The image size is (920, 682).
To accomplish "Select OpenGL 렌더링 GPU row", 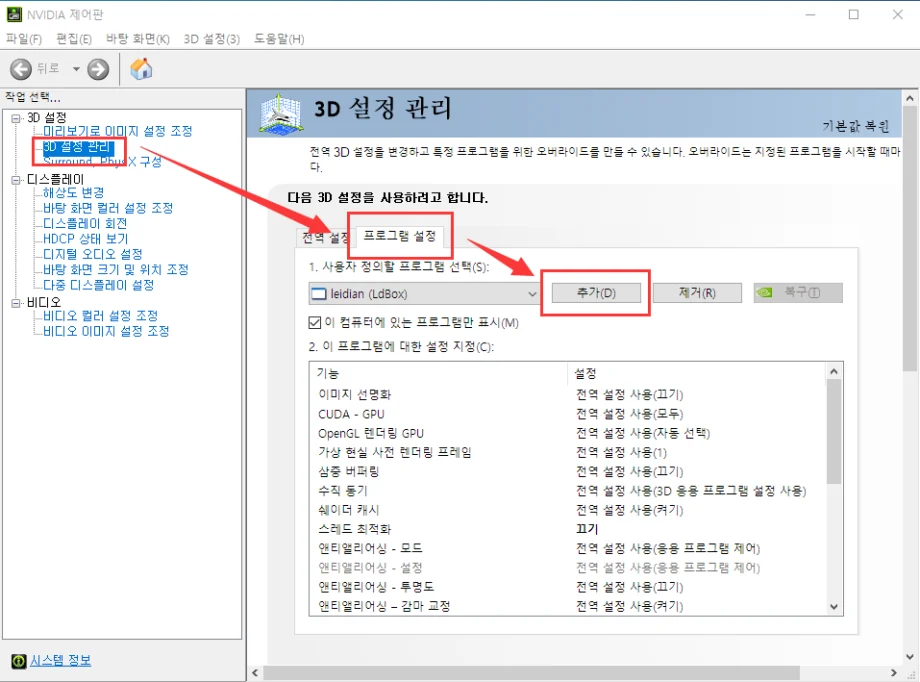I will click(x=567, y=433).
